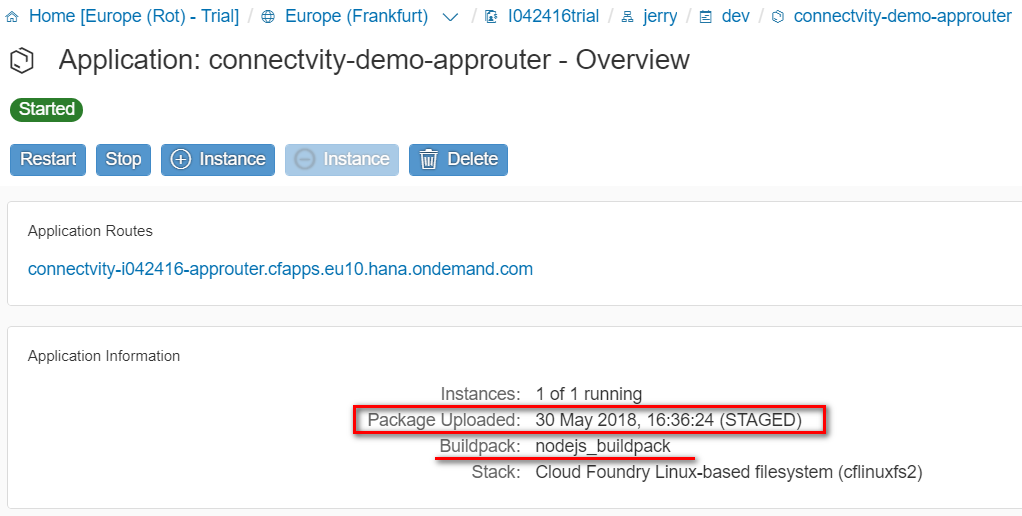Click the global account icon before I042416trial
1022x516 pixels.
[492, 17]
